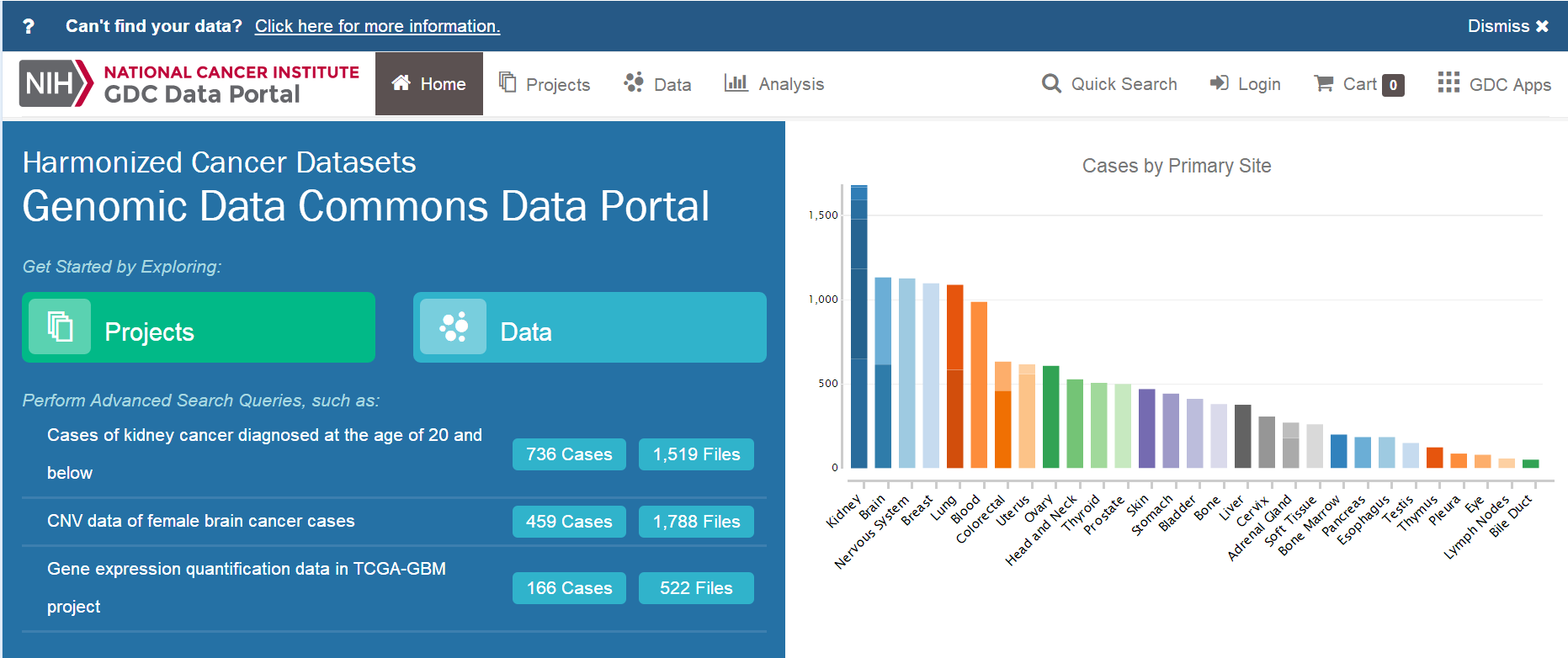Click the Head and Neck axis label
This screenshot has width=1568, height=658.
(1041, 530)
